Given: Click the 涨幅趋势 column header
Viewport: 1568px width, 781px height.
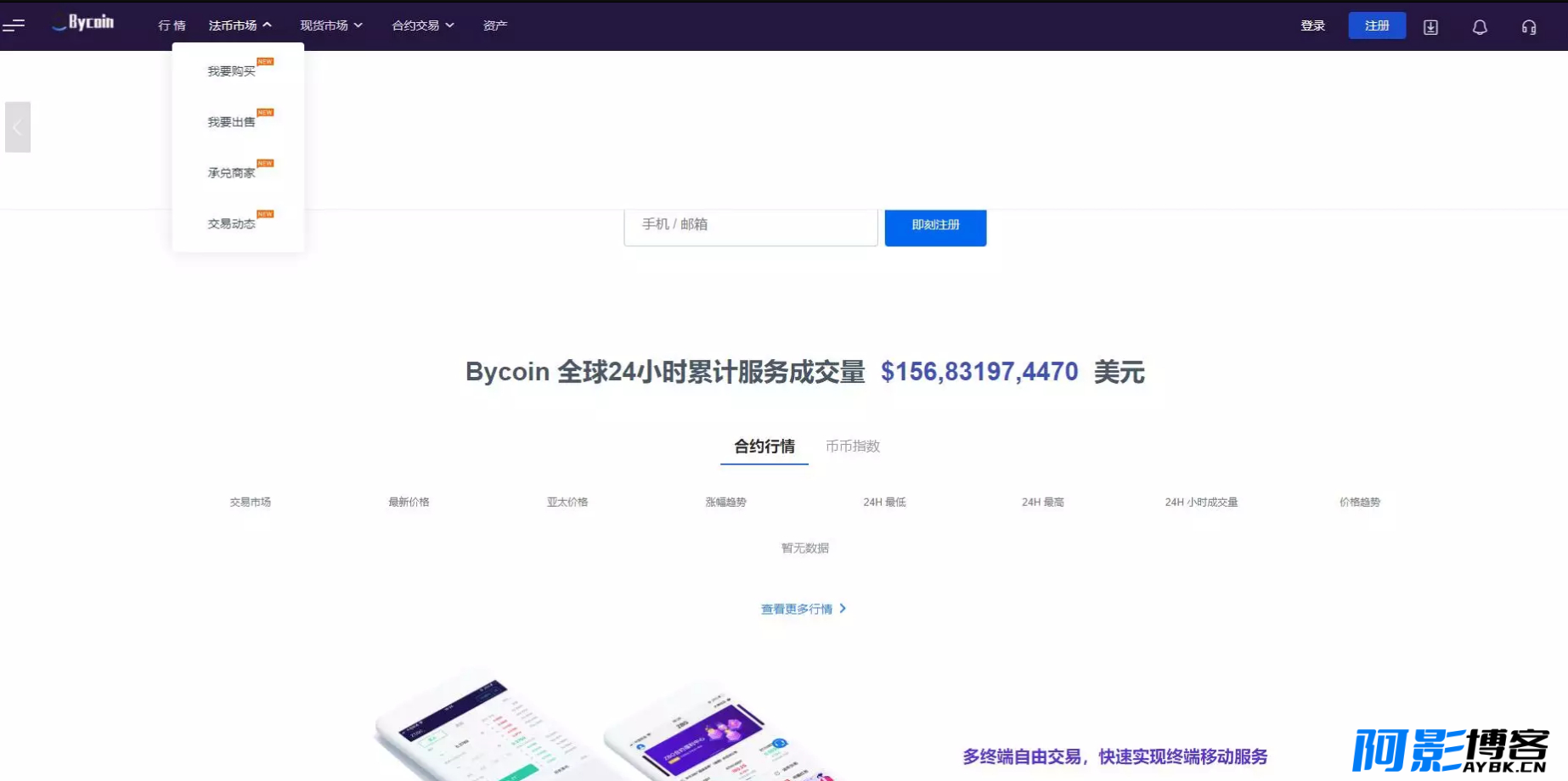Looking at the screenshot, I should [x=725, y=503].
